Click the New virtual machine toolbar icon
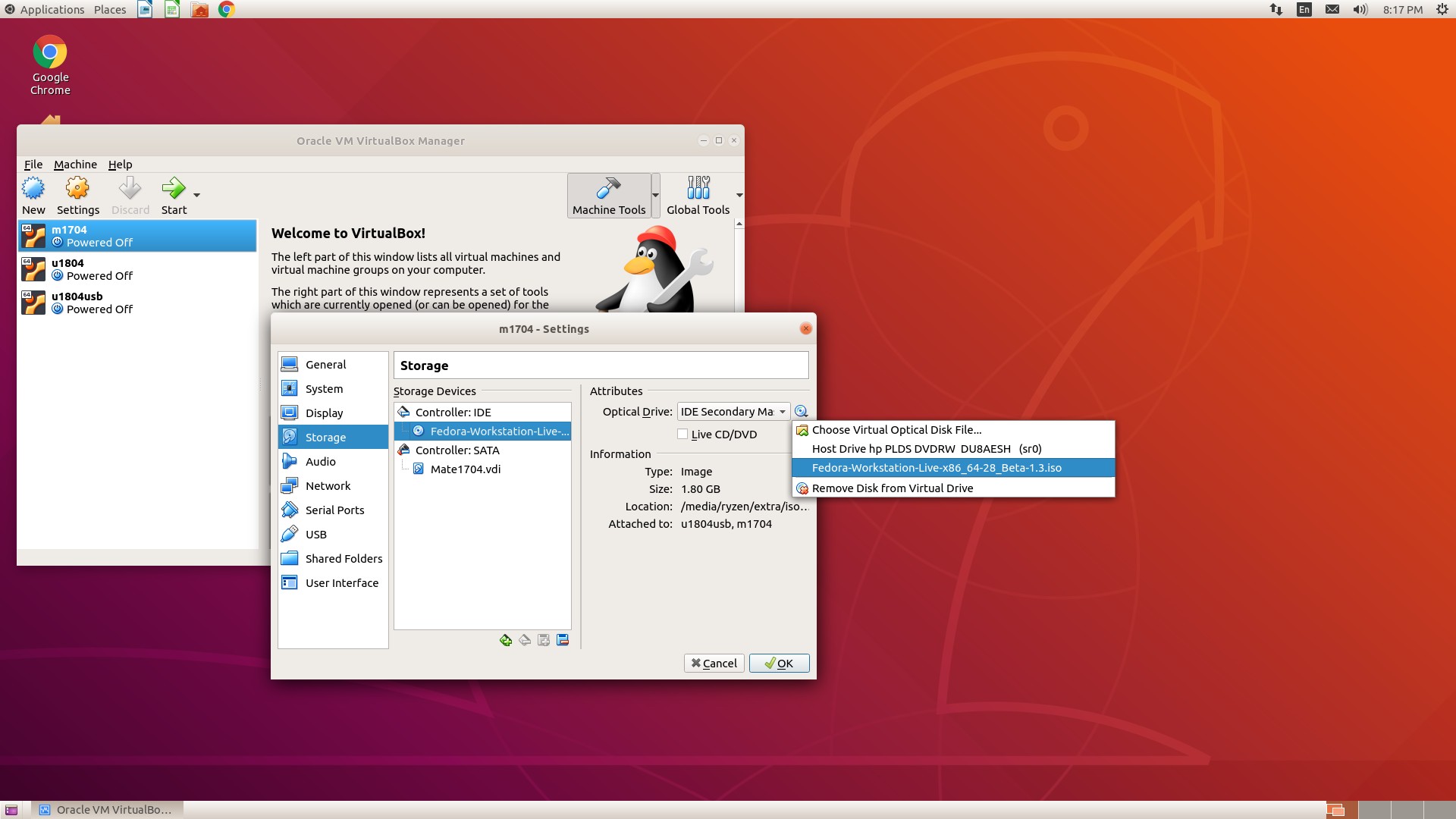This screenshot has width=1456, height=819. tap(33, 196)
